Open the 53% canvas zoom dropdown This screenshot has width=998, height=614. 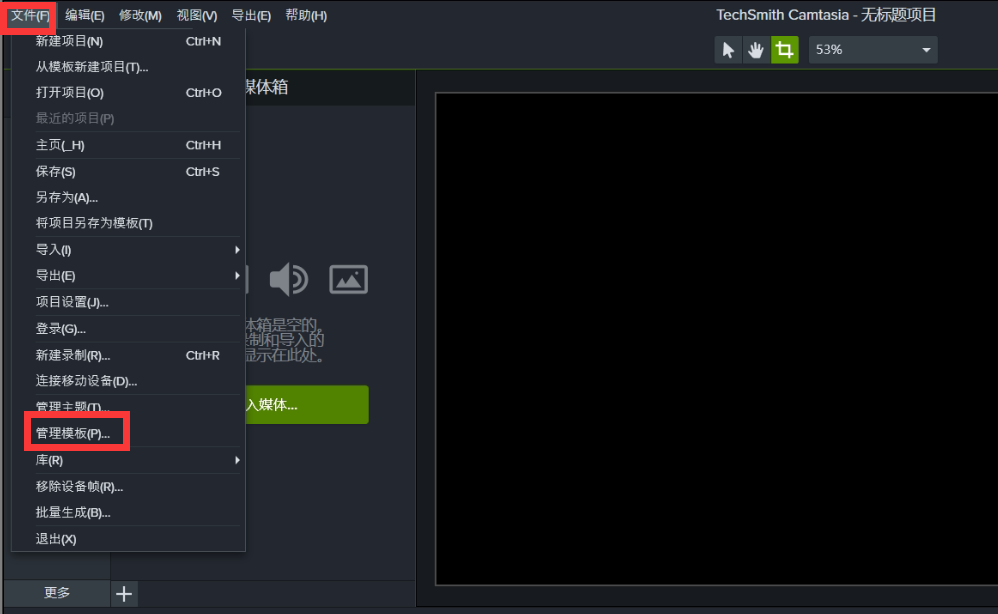872,50
